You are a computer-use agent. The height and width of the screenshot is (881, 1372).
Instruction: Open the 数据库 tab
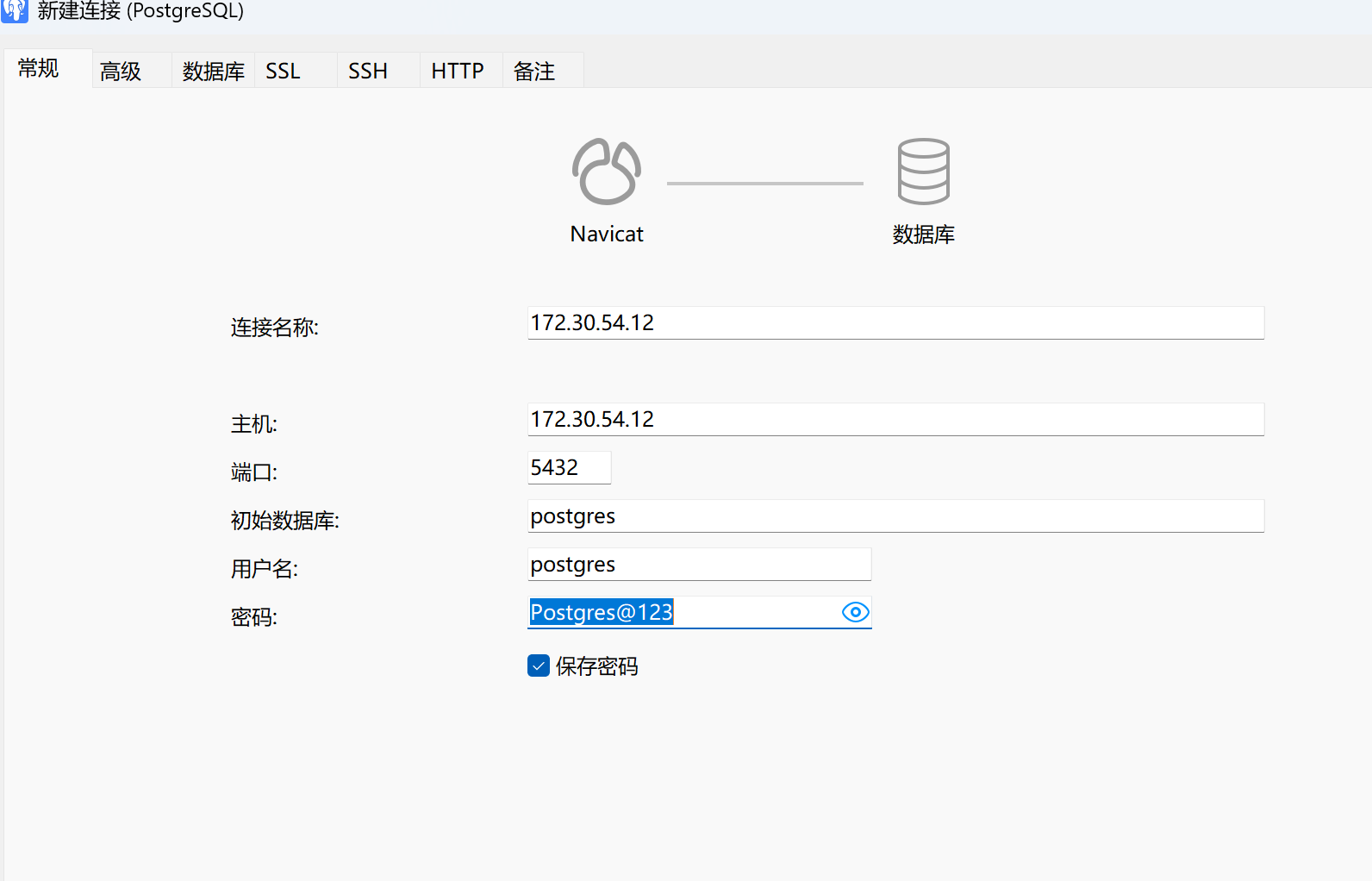[x=214, y=71]
